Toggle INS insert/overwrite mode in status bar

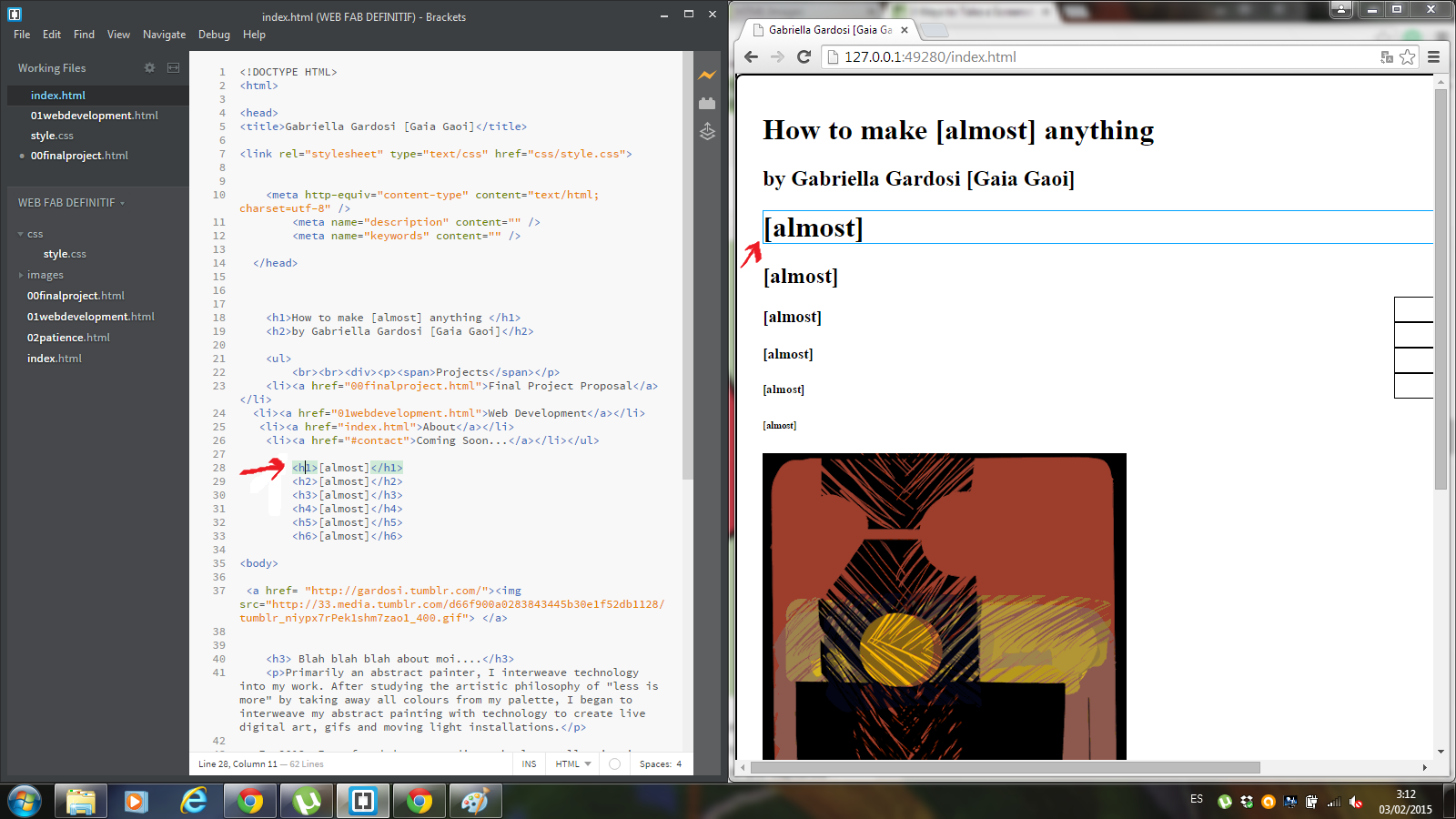point(530,764)
